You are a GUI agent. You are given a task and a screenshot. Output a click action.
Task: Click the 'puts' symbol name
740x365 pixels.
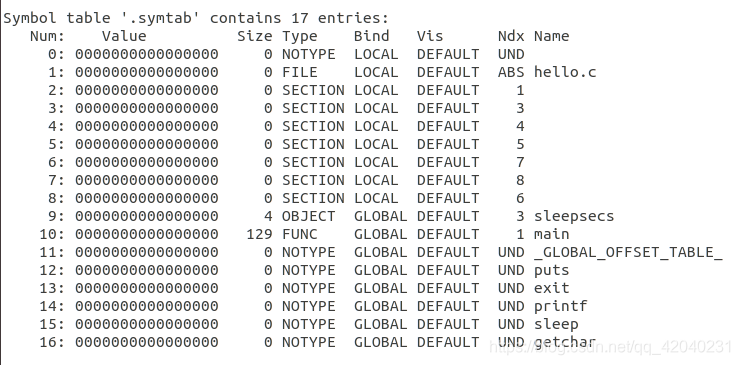tap(551, 271)
